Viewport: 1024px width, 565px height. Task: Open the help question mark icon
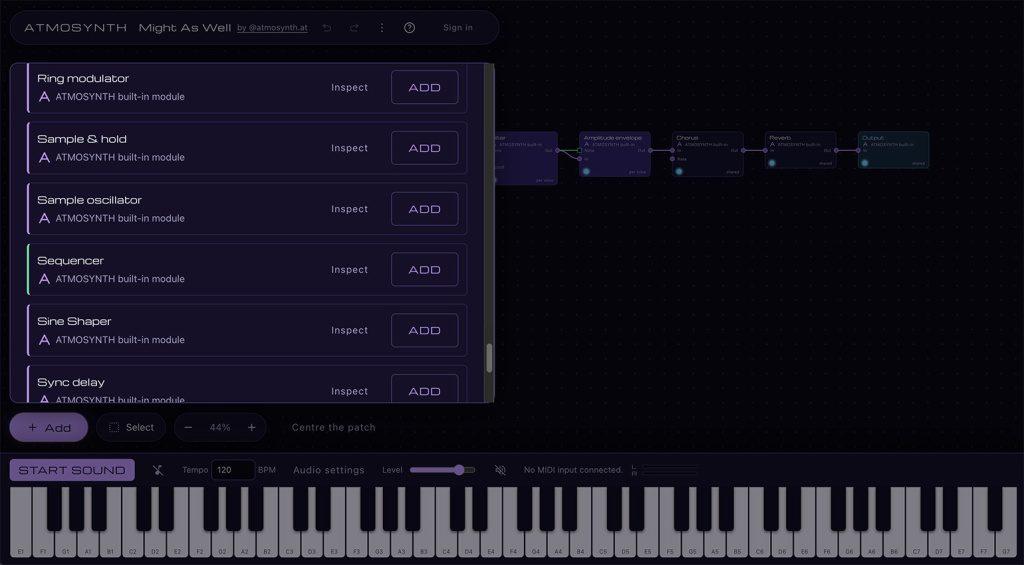(409, 27)
